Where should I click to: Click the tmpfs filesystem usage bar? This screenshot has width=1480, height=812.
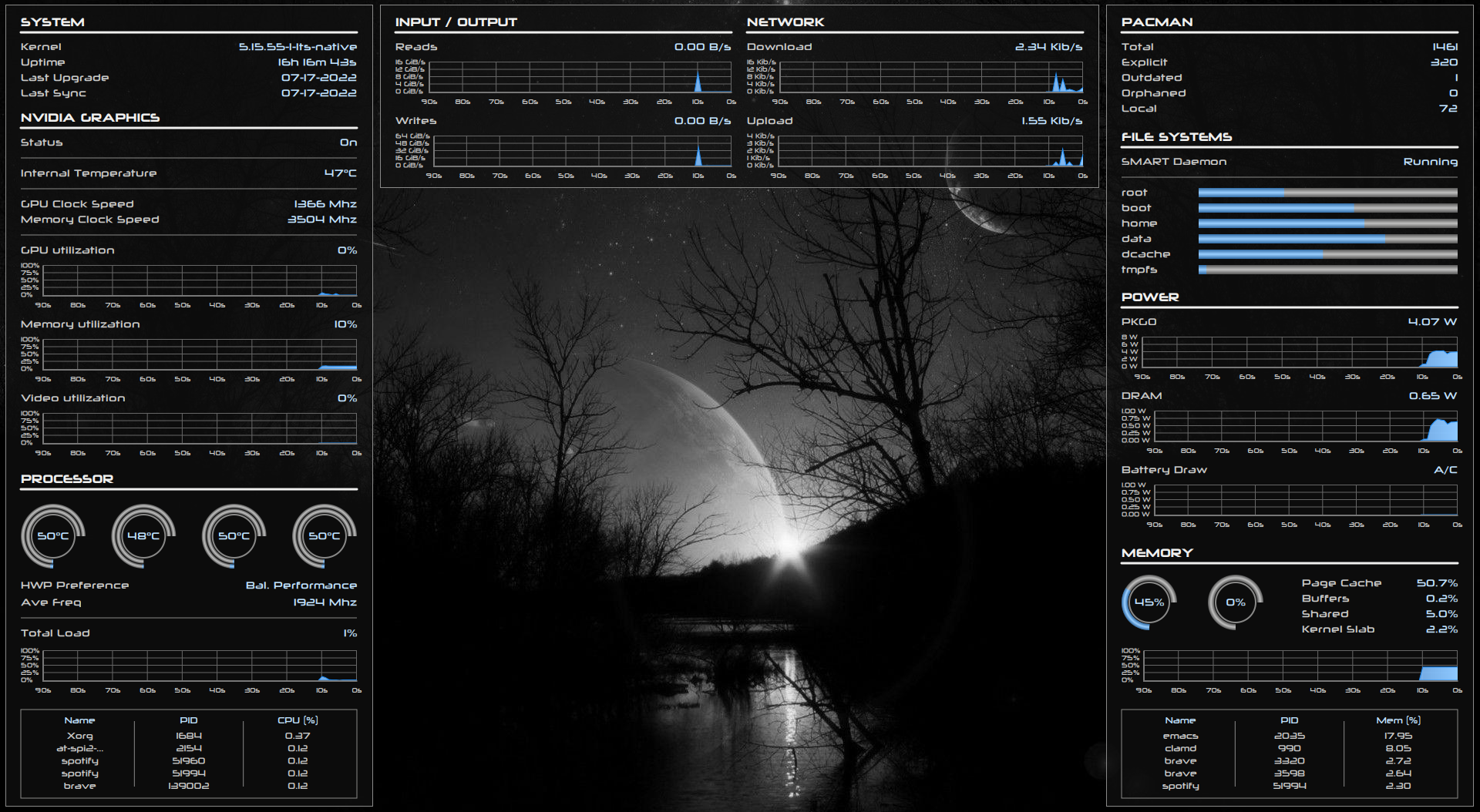click(x=1327, y=270)
